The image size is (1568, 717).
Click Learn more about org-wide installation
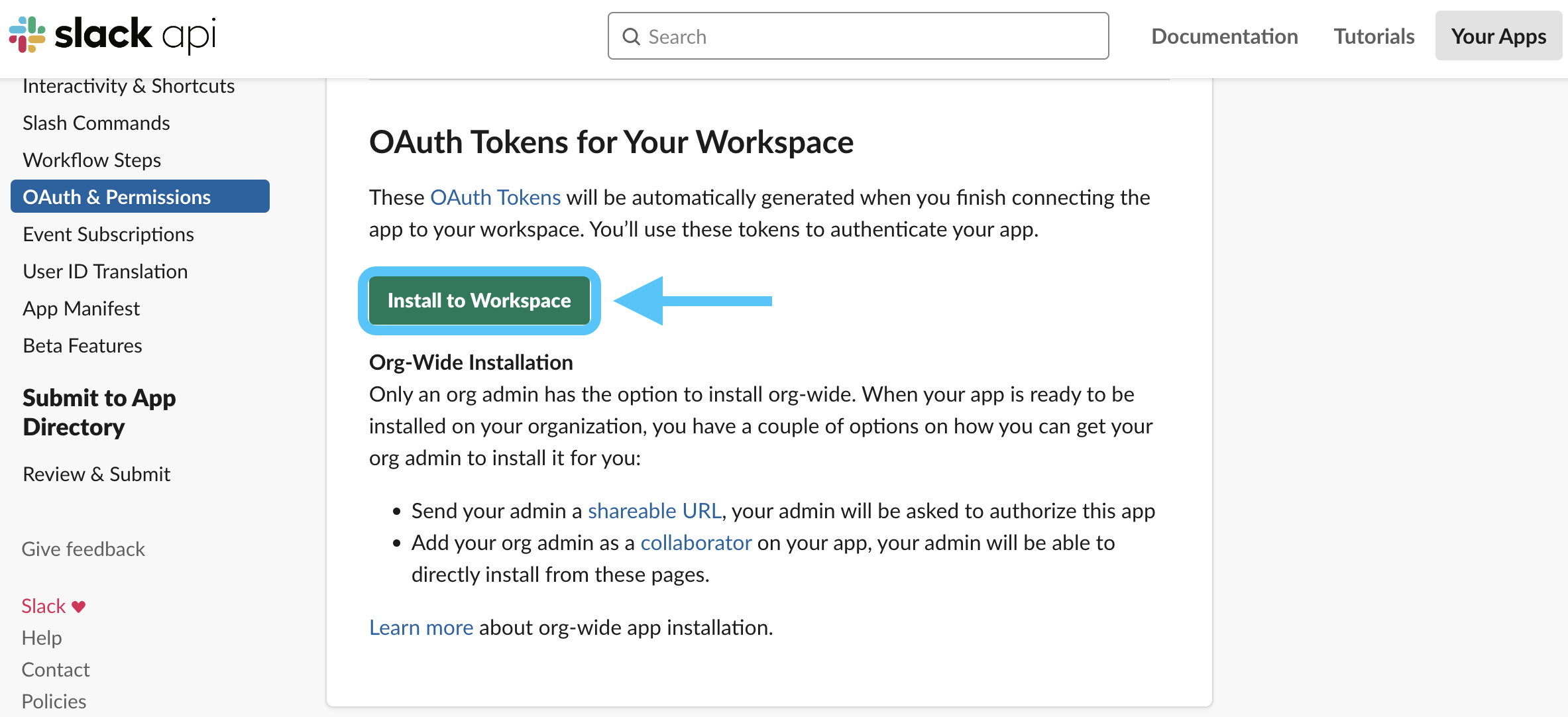421,628
